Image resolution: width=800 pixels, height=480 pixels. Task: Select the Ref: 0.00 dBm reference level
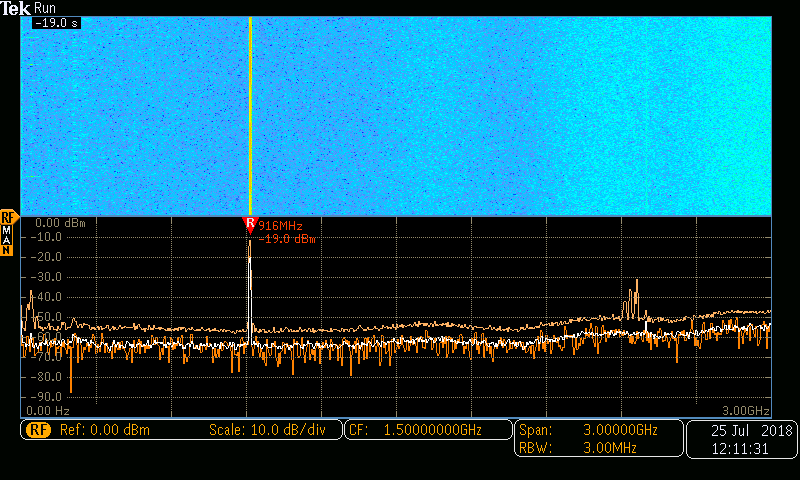point(105,430)
